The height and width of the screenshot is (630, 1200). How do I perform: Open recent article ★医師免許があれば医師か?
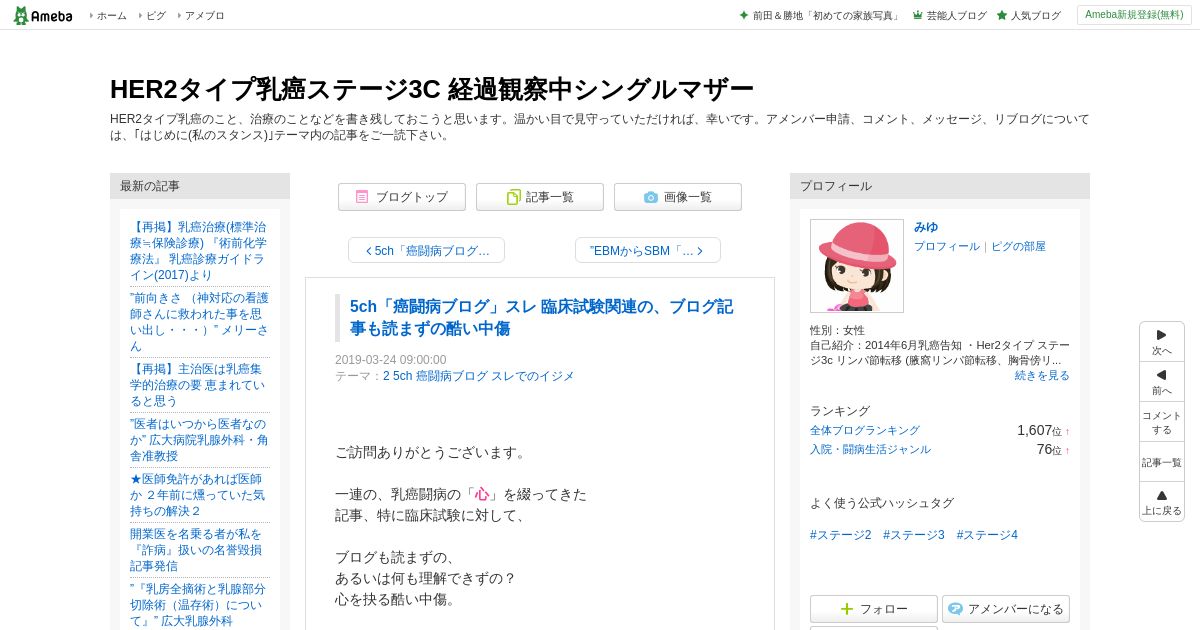[198, 495]
